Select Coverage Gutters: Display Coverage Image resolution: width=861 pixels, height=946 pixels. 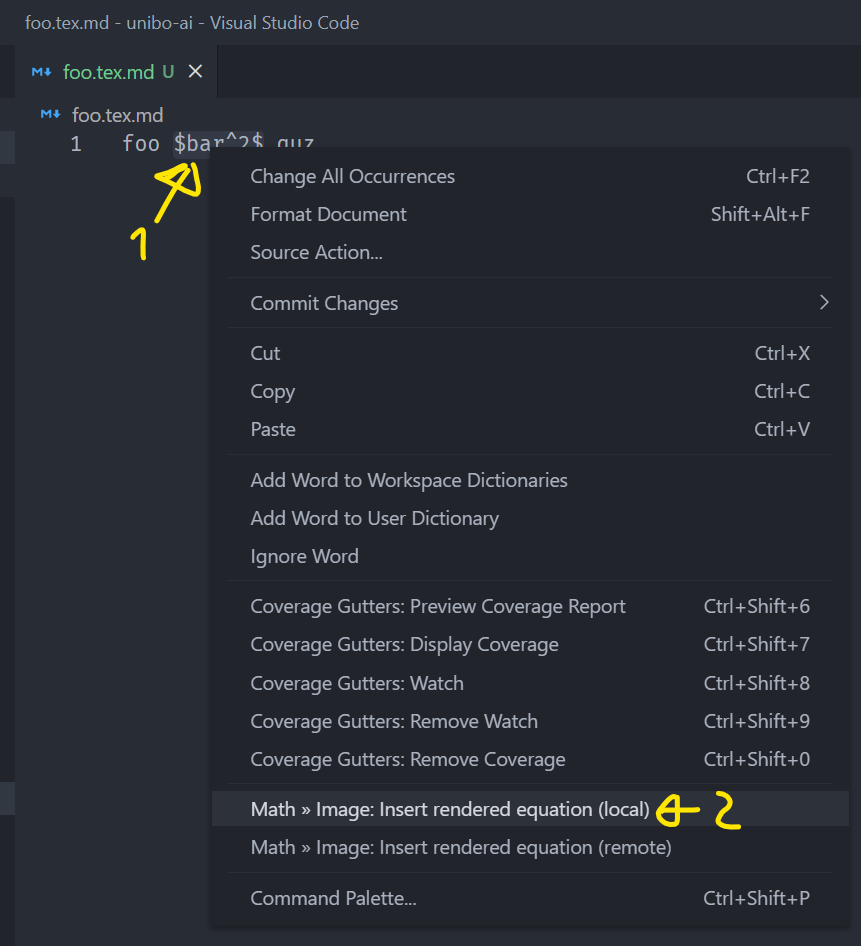click(x=530, y=644)
